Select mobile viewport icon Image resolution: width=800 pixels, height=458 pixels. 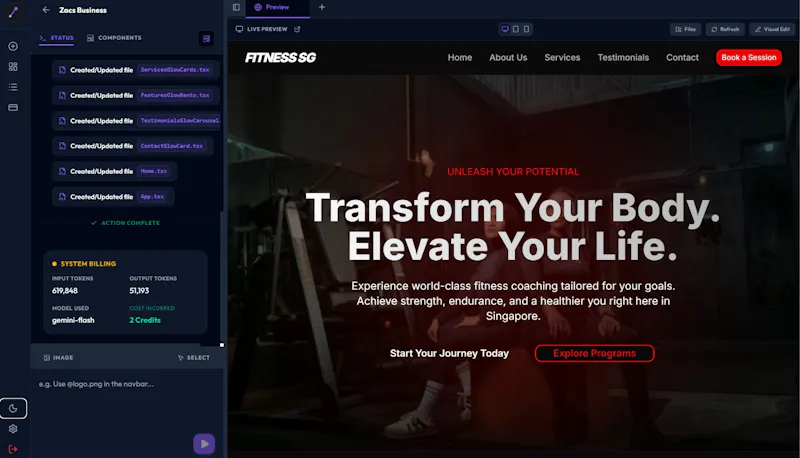click(x=527, y=29)
